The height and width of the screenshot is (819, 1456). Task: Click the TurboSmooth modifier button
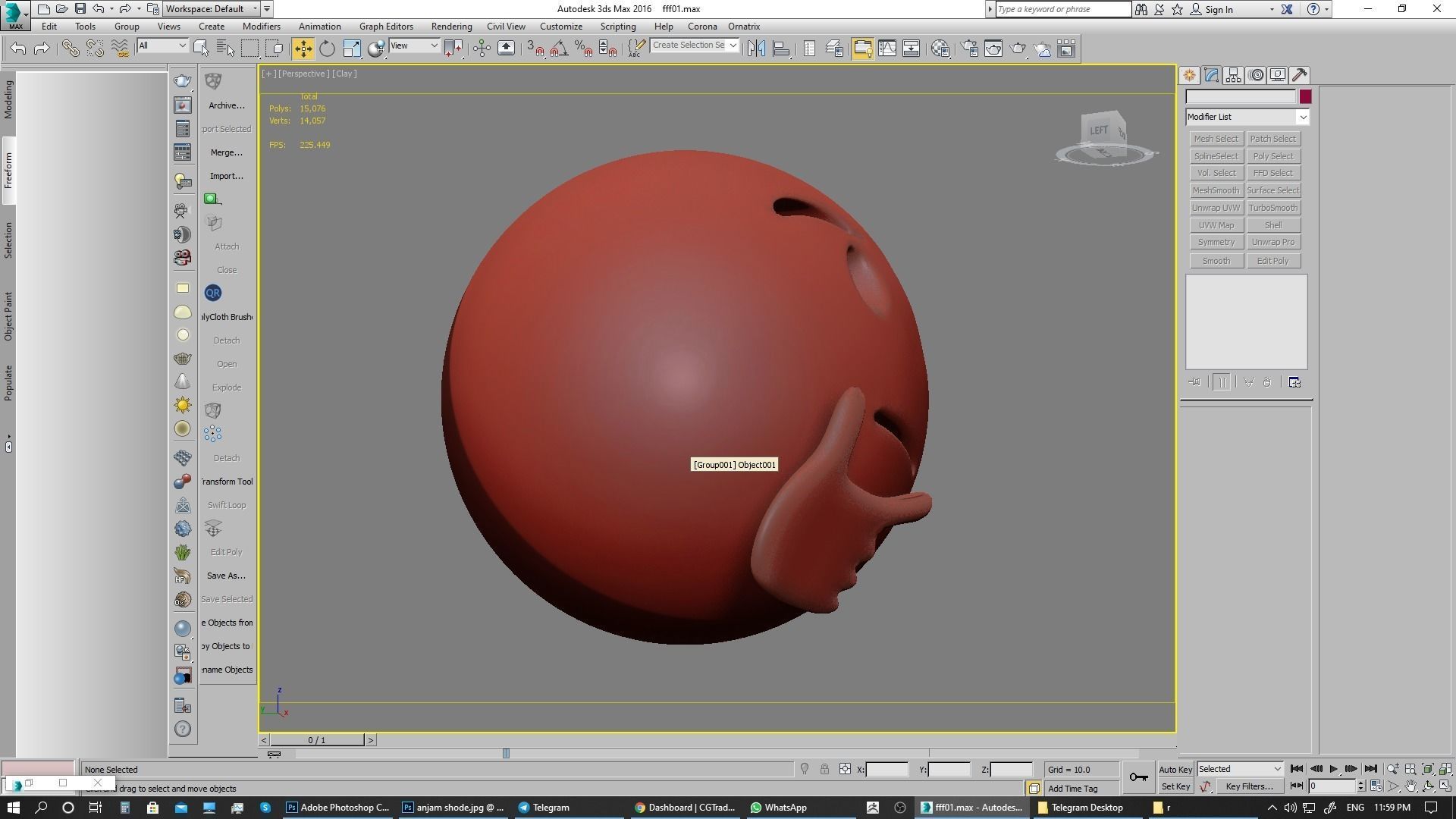1273,208
